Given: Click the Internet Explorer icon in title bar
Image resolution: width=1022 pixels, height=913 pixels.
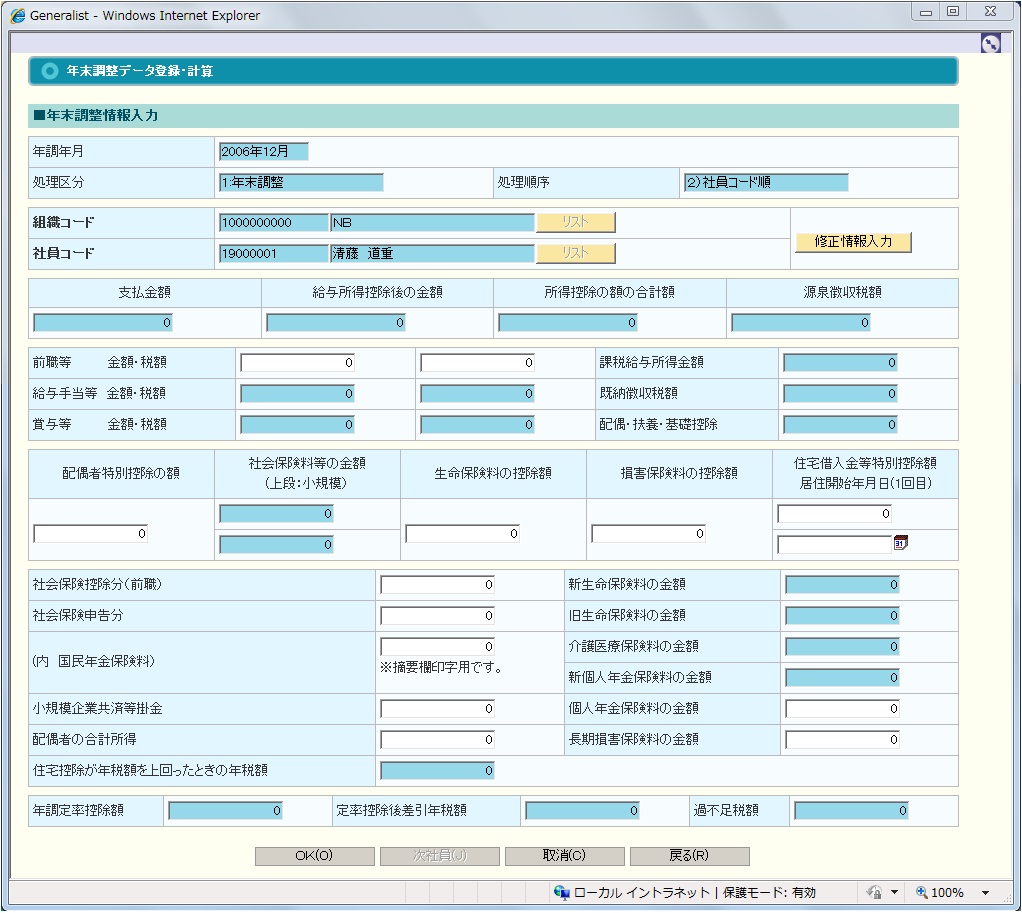Looking at the screenshot, I should pyautogui.click(x=17, y=15).
